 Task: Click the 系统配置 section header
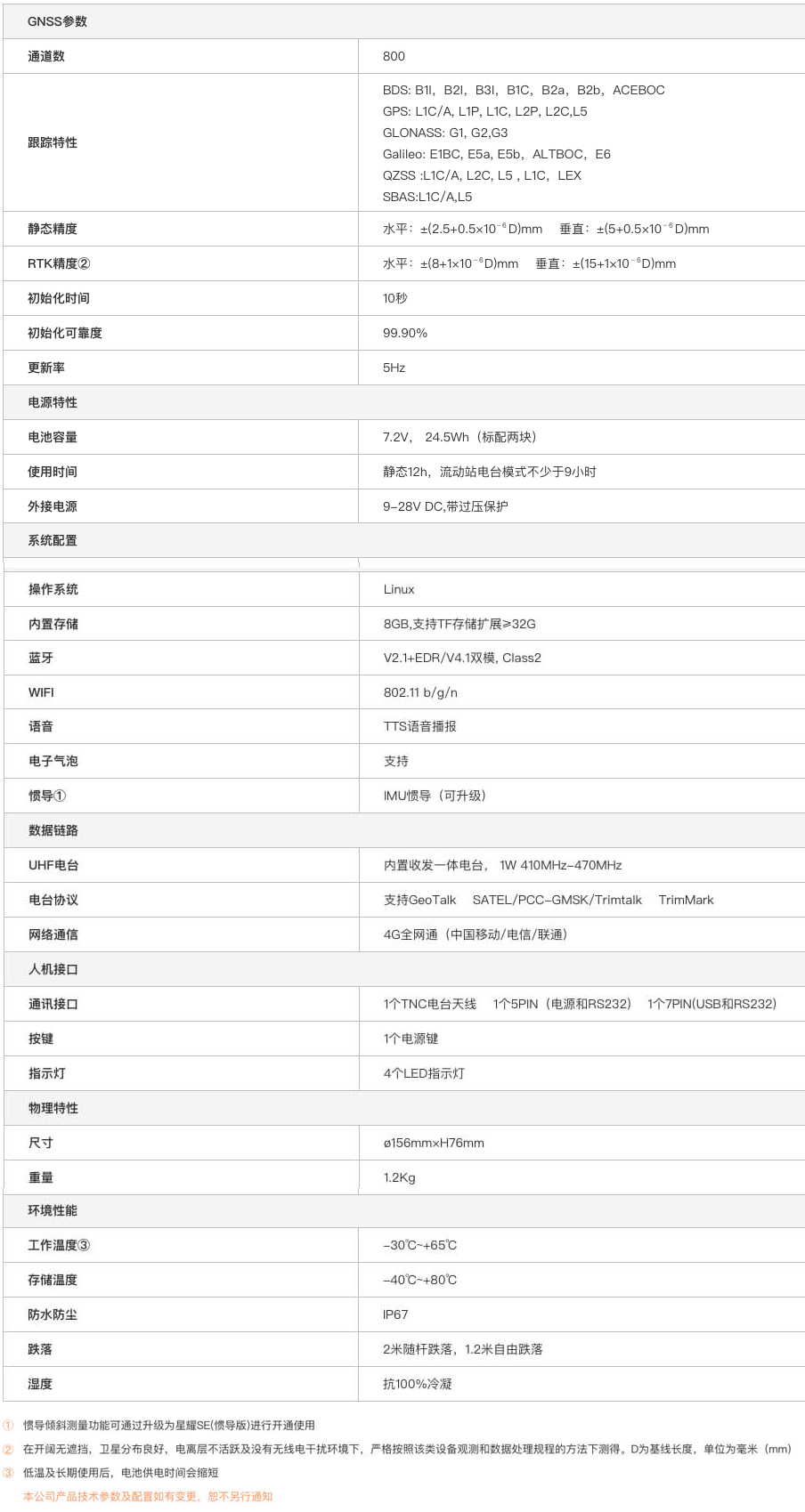53,540
